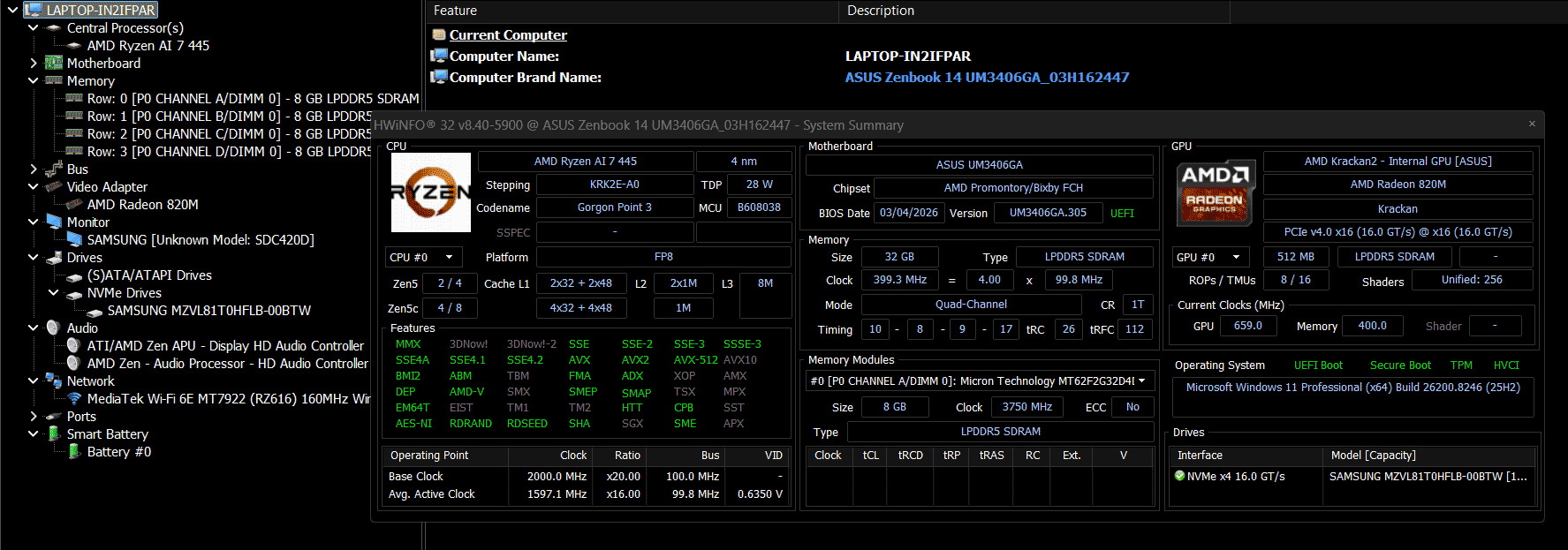The image size is (1568, 550).
Task: Click the 'Base Clock' operating point row
Action: (x=587, y=477)
